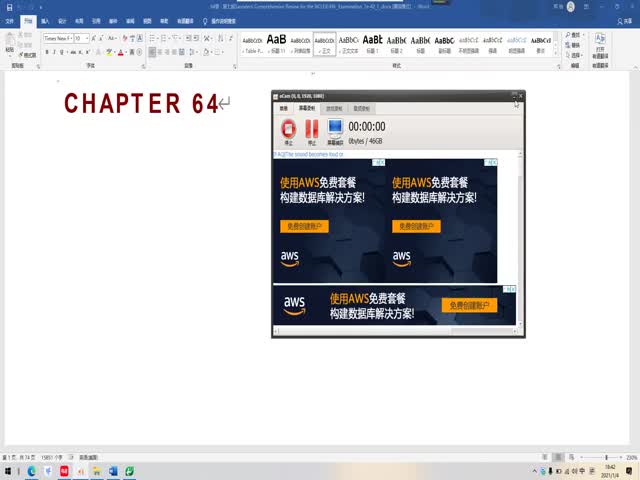Expand the paragraph group dialog launcher
The width and height of the screenshot is (640, 480).
coord(235,66)
